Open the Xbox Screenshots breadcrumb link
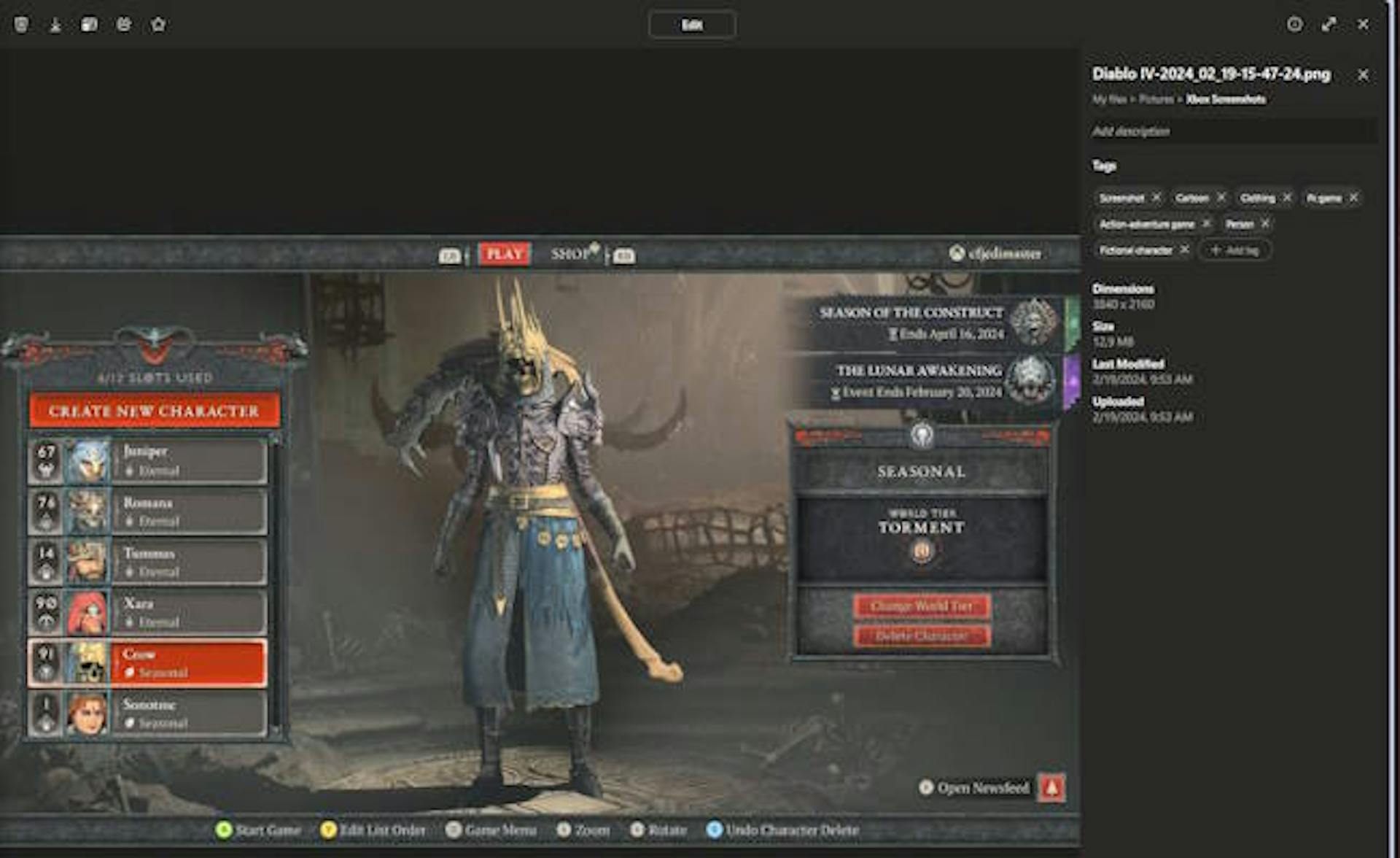The height and width of the screenshot is (858, 1400). pos(1226,99)
